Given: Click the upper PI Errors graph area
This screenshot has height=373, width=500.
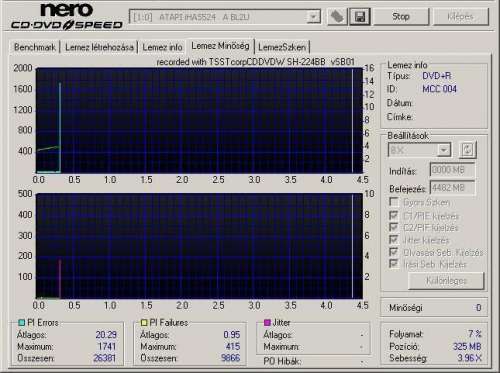Looking at the screenshot, I should (199, 120).
